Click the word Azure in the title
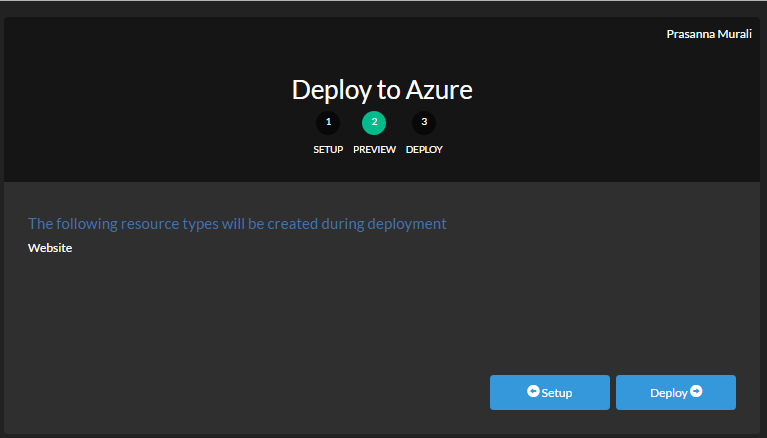The height and width of the screenshot is (438, 767). coord(439,90)
